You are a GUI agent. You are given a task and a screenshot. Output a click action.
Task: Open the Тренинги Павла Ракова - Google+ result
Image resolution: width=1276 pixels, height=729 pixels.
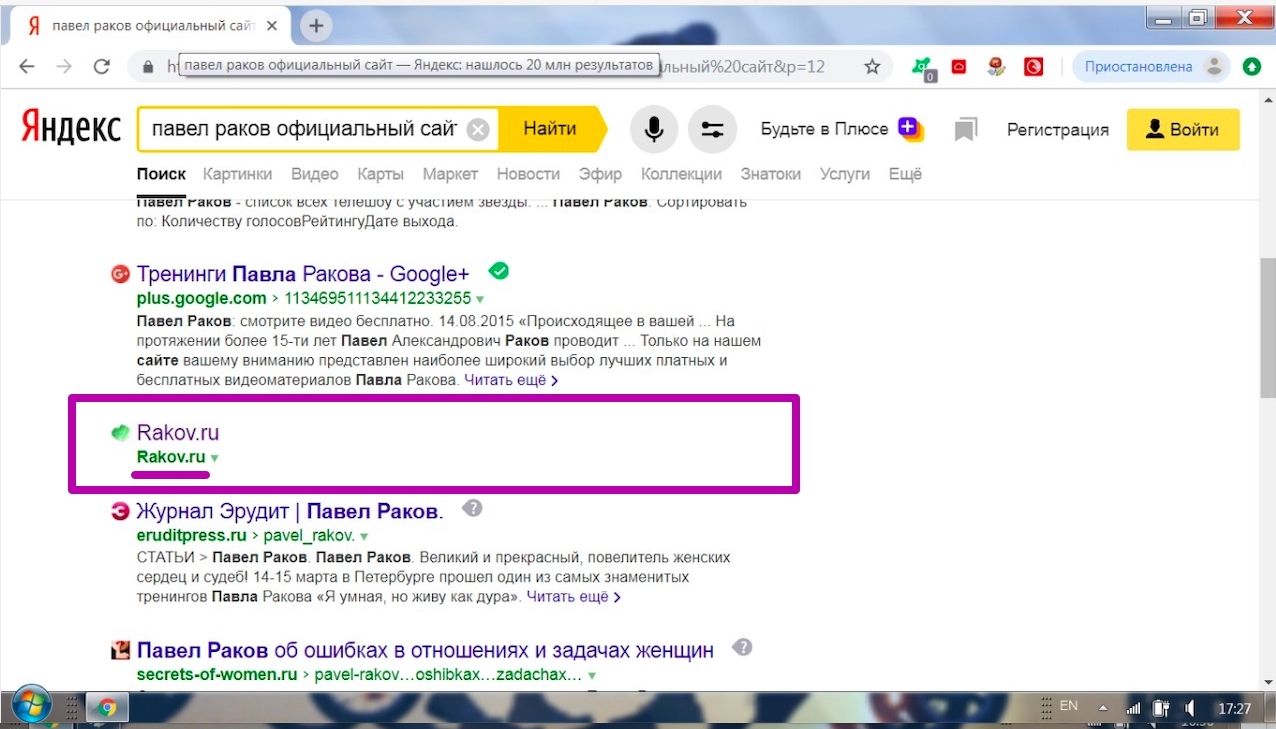coord(303,273)
